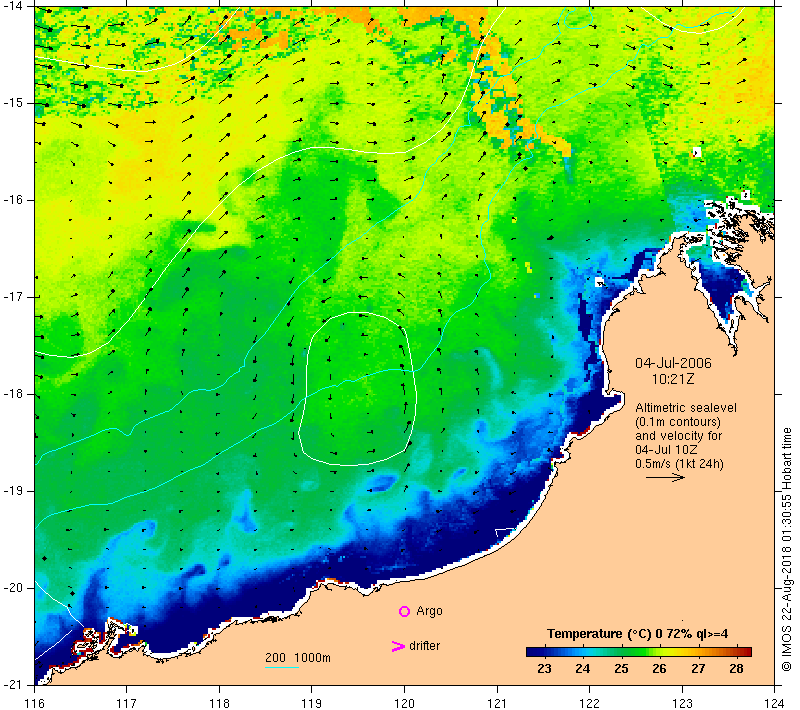Click the '123' longitude axis label
Viewport: 800px width, 710px height.
[682, 703]
